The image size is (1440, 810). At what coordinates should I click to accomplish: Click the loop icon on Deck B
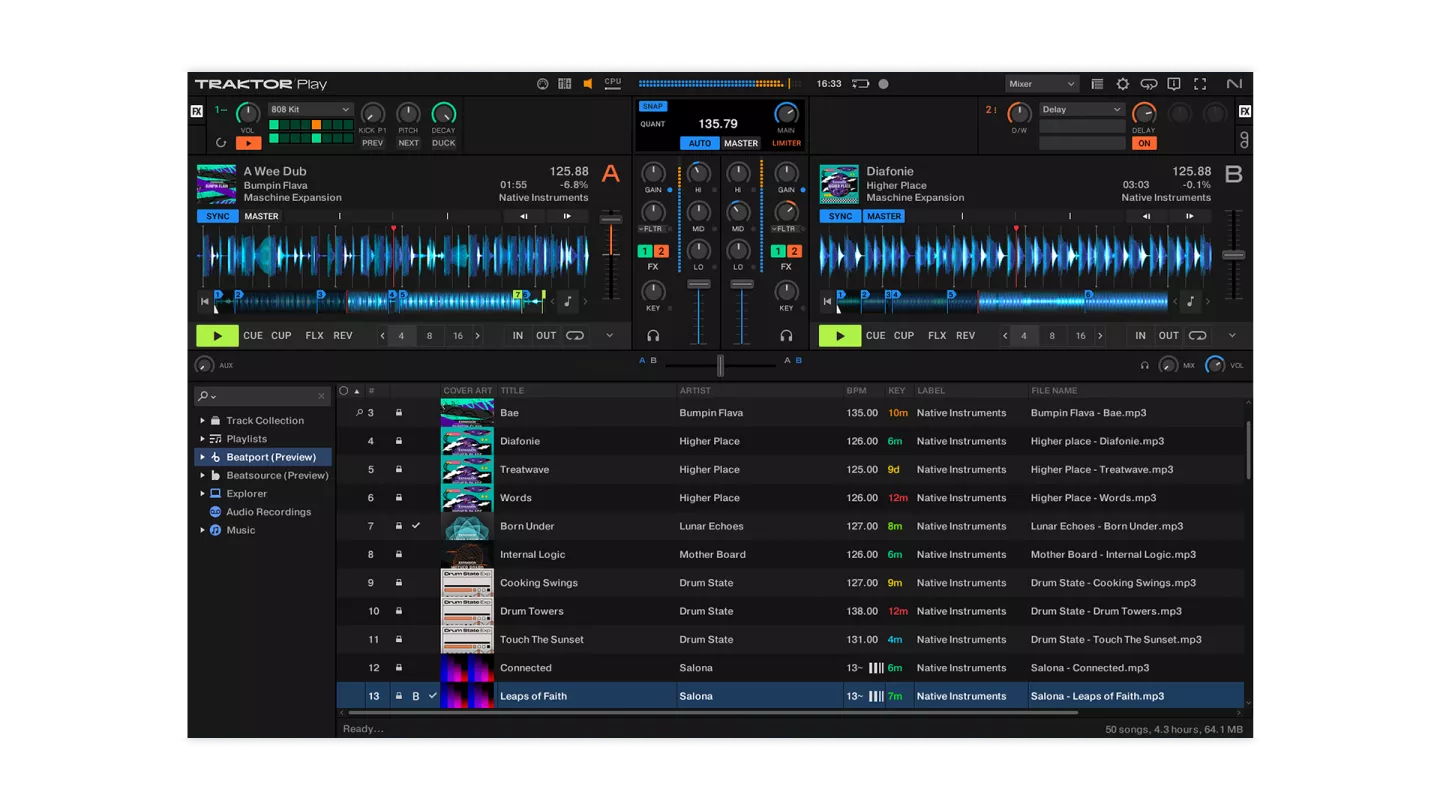click(1197, 336)
